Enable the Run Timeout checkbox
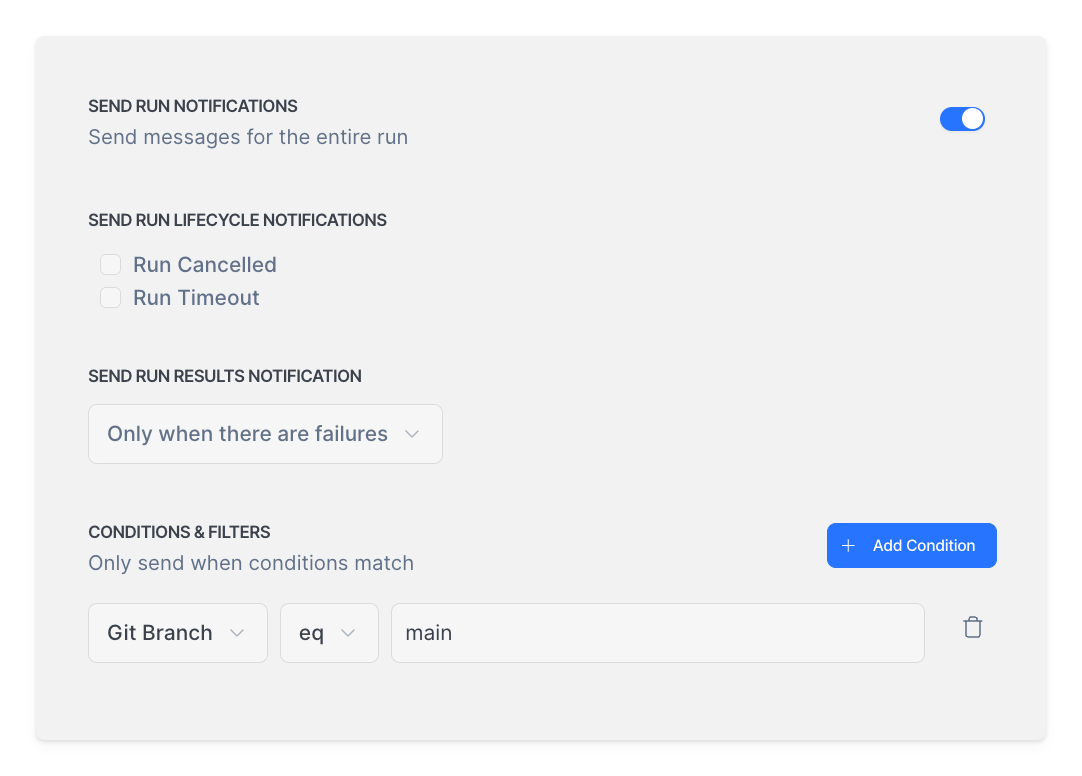 (x=111, y=298)
